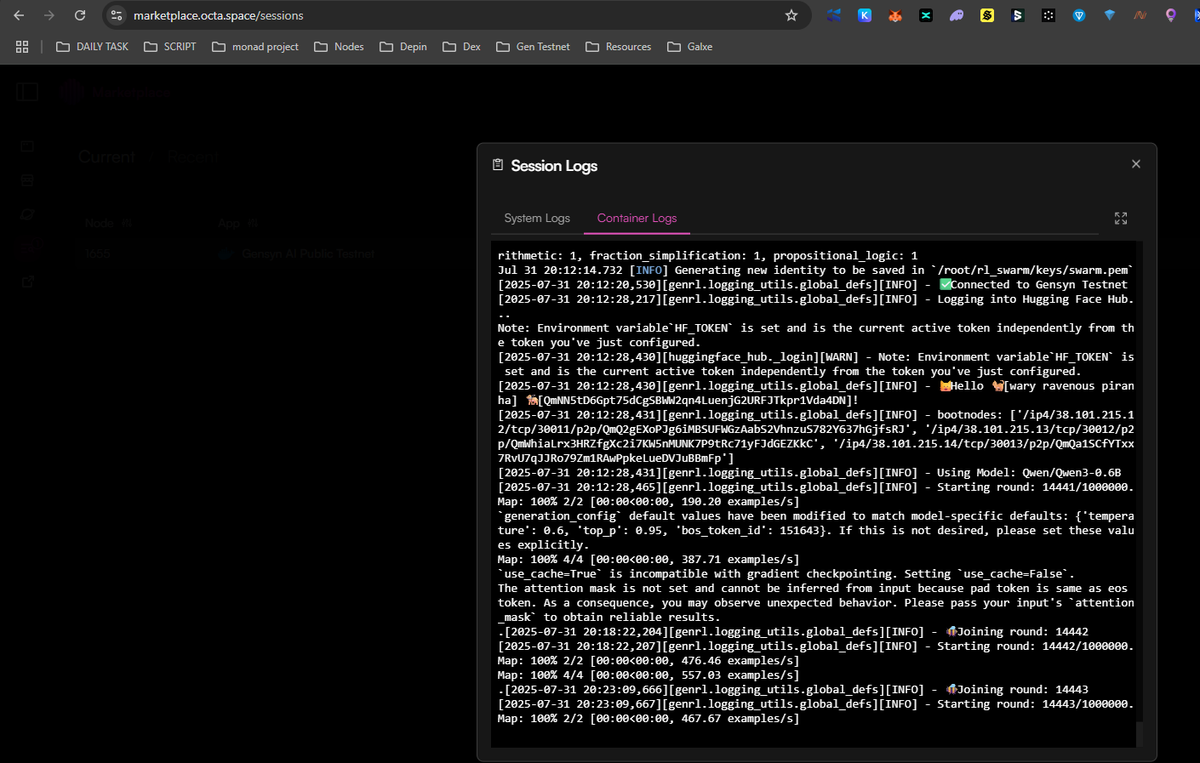Bookmark this page with the star icon
Viewport: 1200px width, 763px height.
pos(791,15)
